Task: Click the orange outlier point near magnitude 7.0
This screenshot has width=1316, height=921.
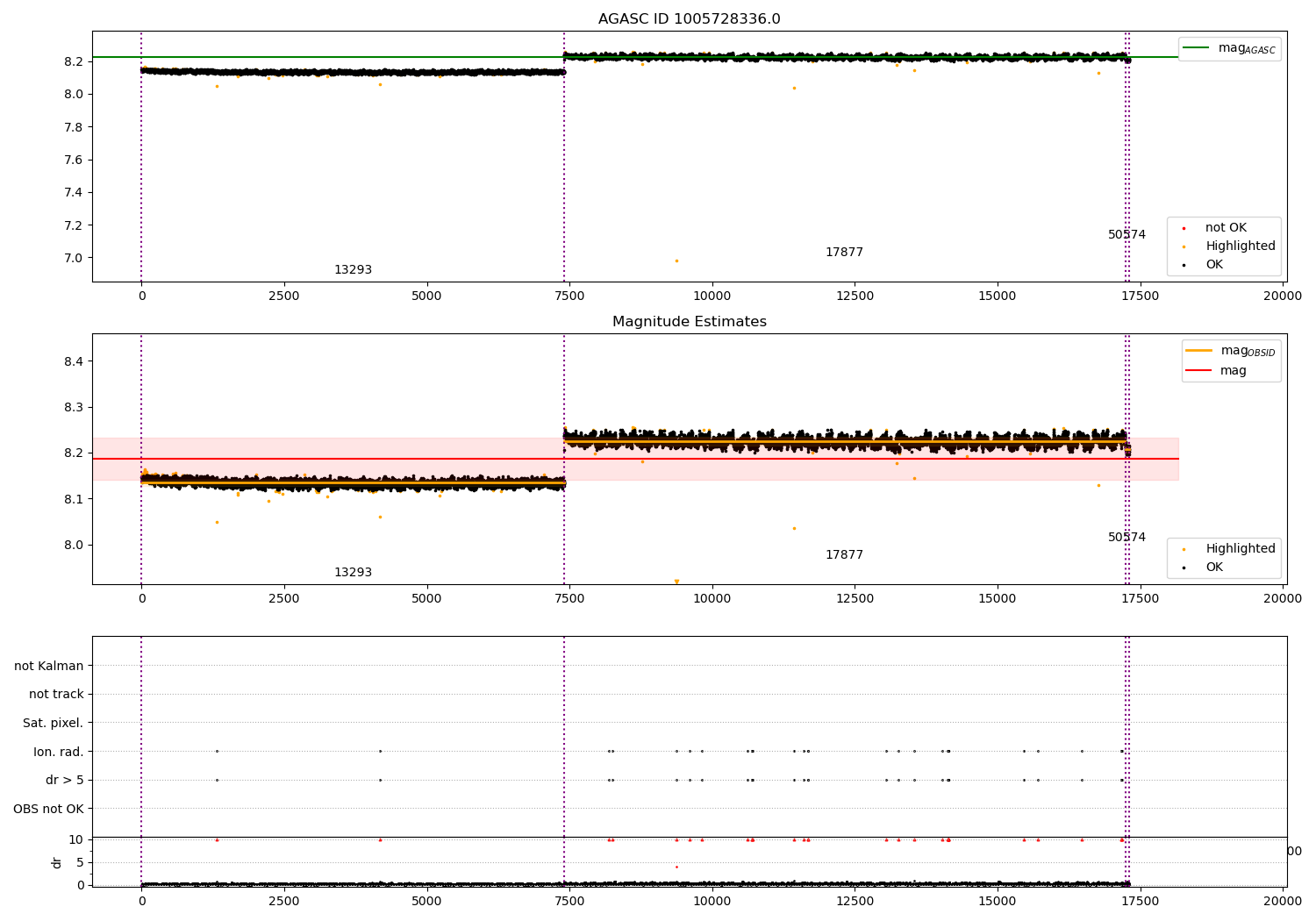Action: pos(676,261)
